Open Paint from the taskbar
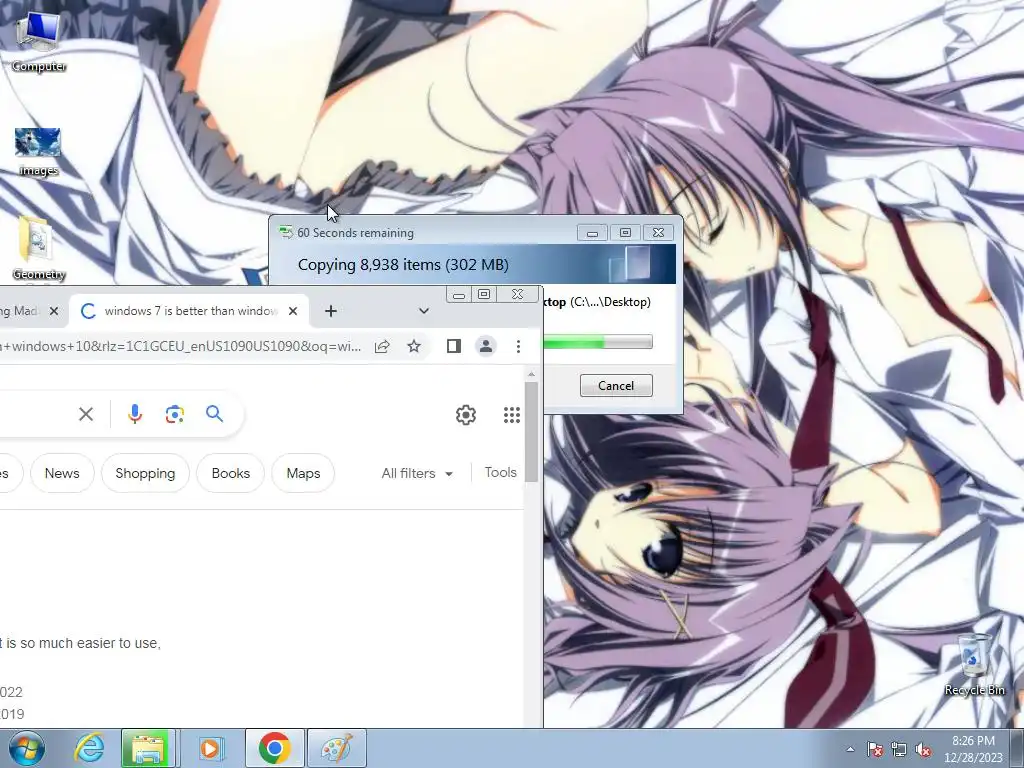This screenshot has height=768, width=1024. coord(336,748)
